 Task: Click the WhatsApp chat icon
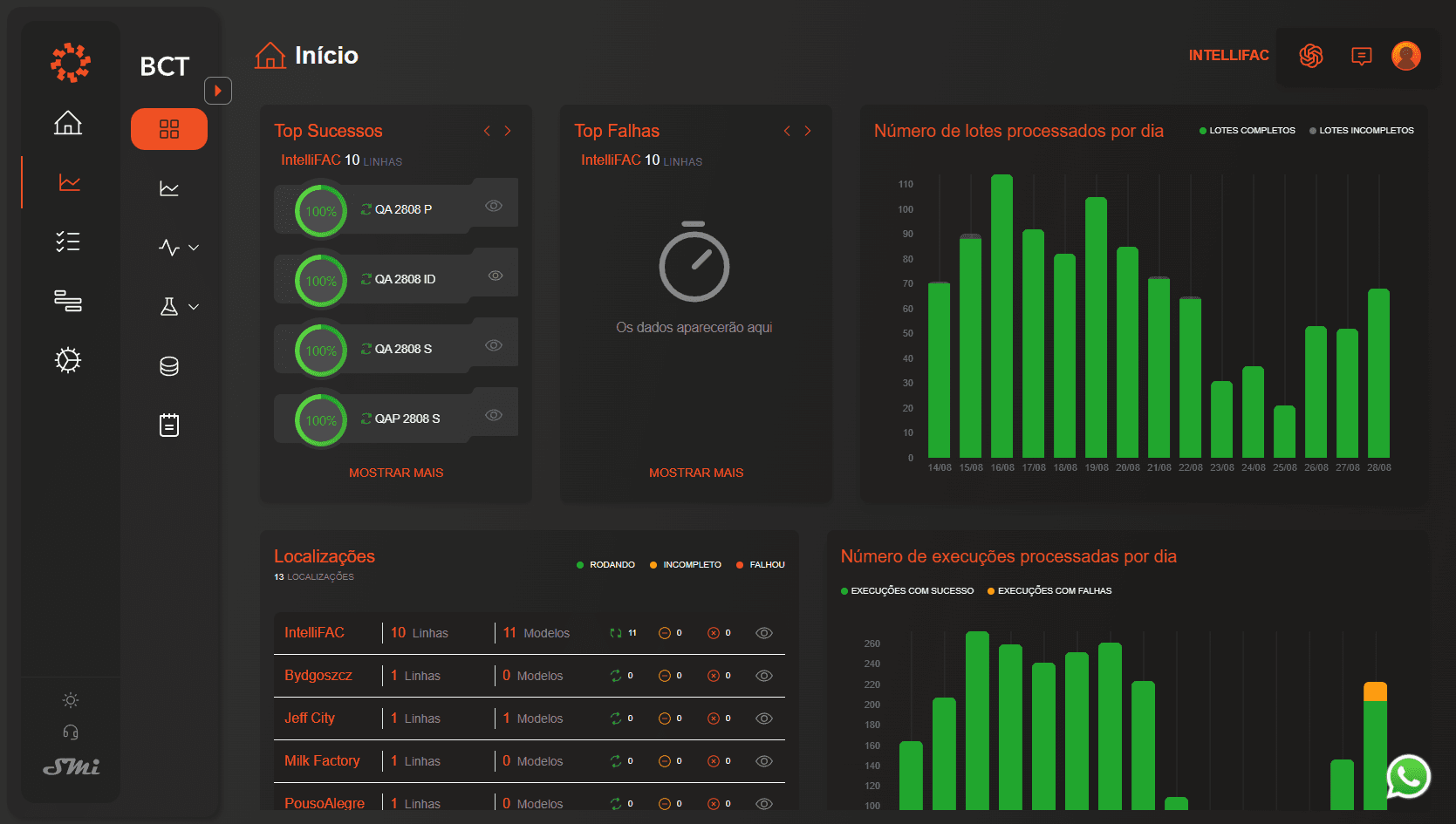1408,776
